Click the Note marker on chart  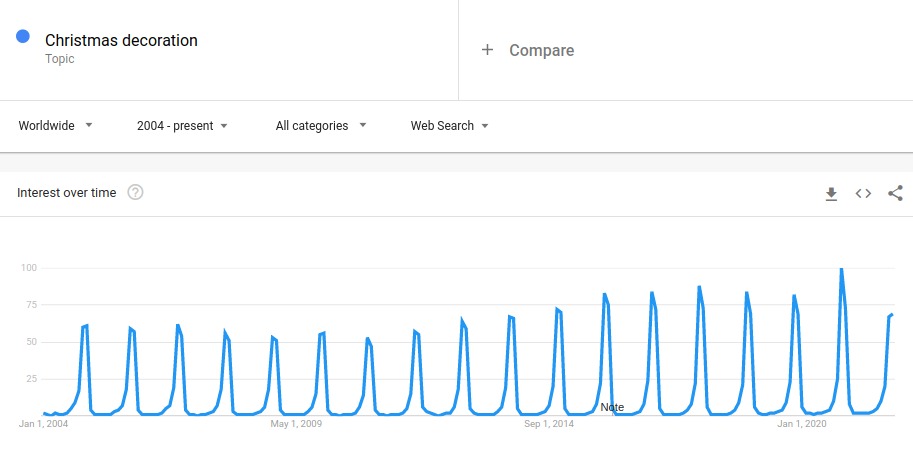tap(612, 407)
